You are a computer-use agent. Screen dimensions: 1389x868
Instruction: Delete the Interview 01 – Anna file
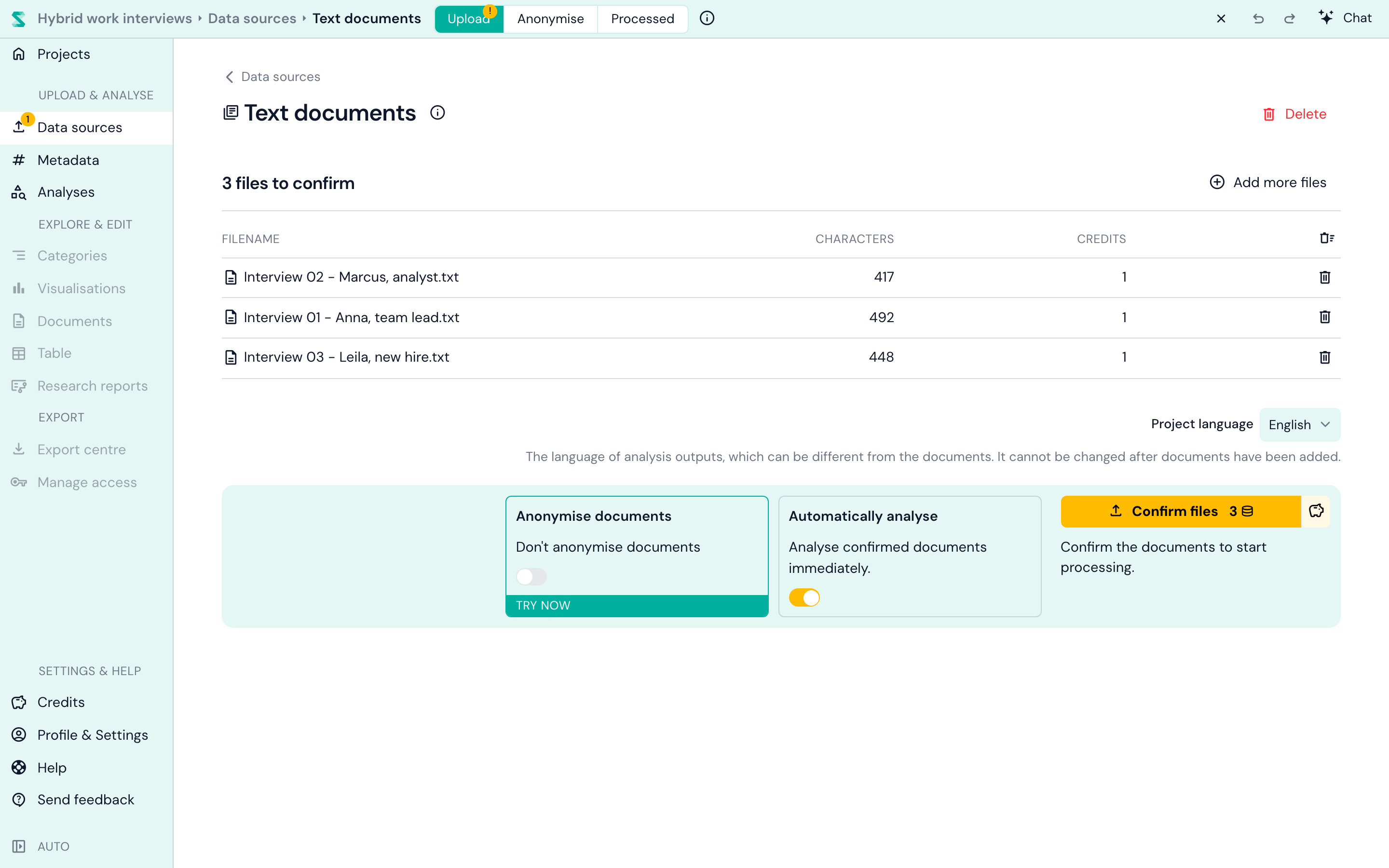coord(1325,317)
